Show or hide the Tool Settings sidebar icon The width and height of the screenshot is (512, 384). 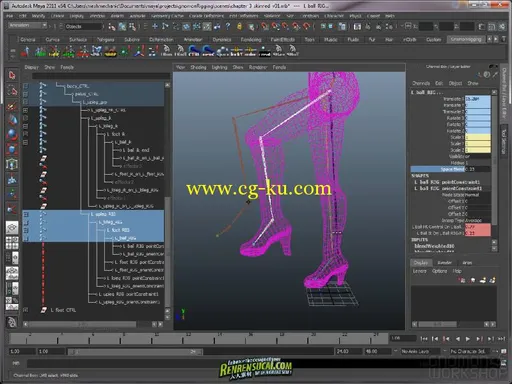492,26
